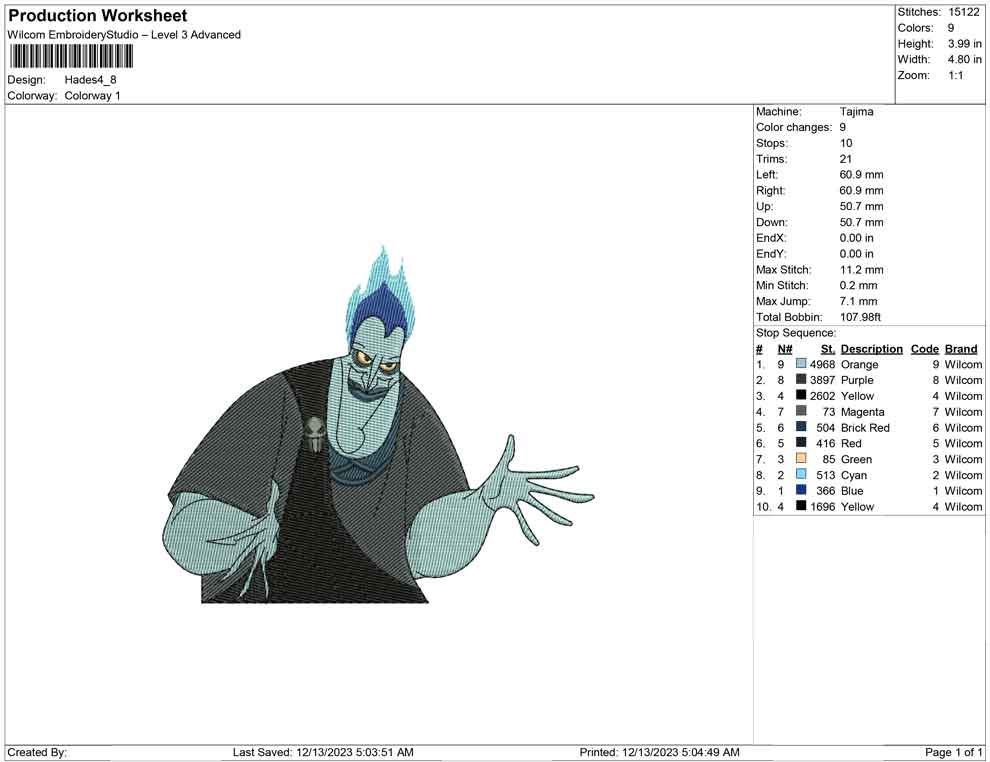This screenshot has height=762, width=990.
Task: Click the N# column header
Action: click(x=785, y=349)
